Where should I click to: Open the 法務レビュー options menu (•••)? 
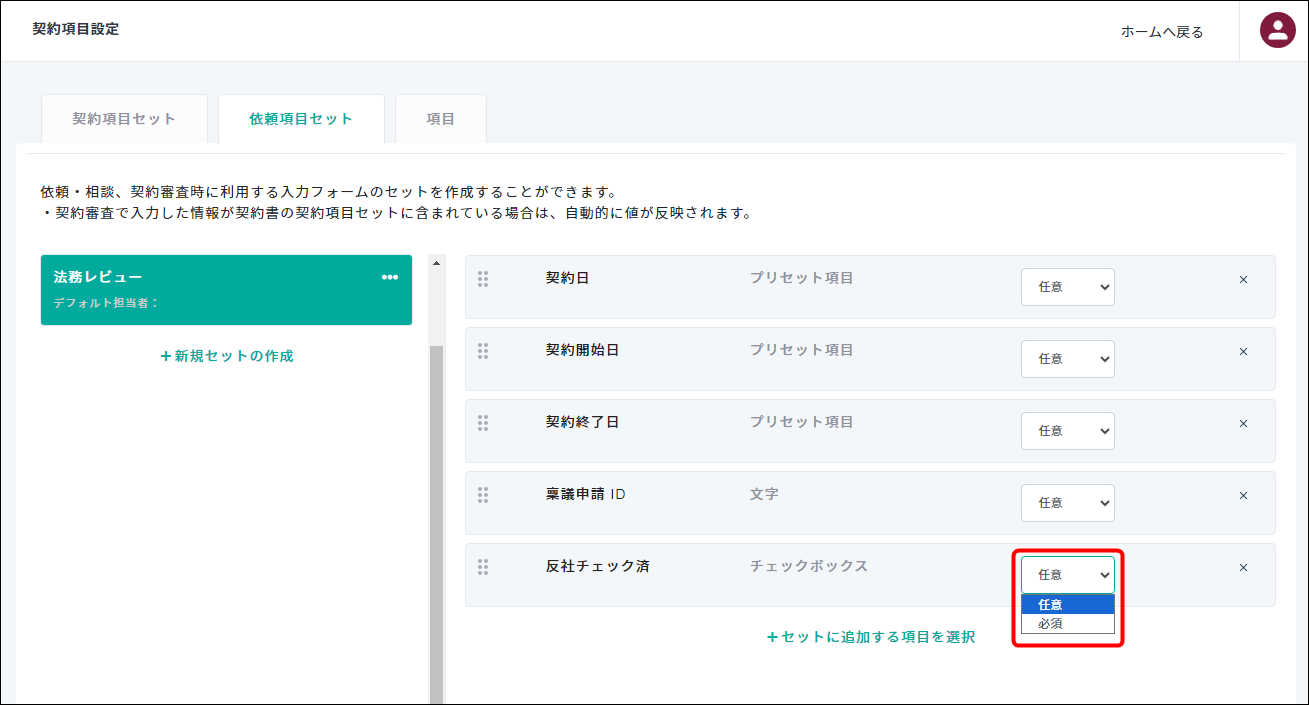click(x=389, y=277)
